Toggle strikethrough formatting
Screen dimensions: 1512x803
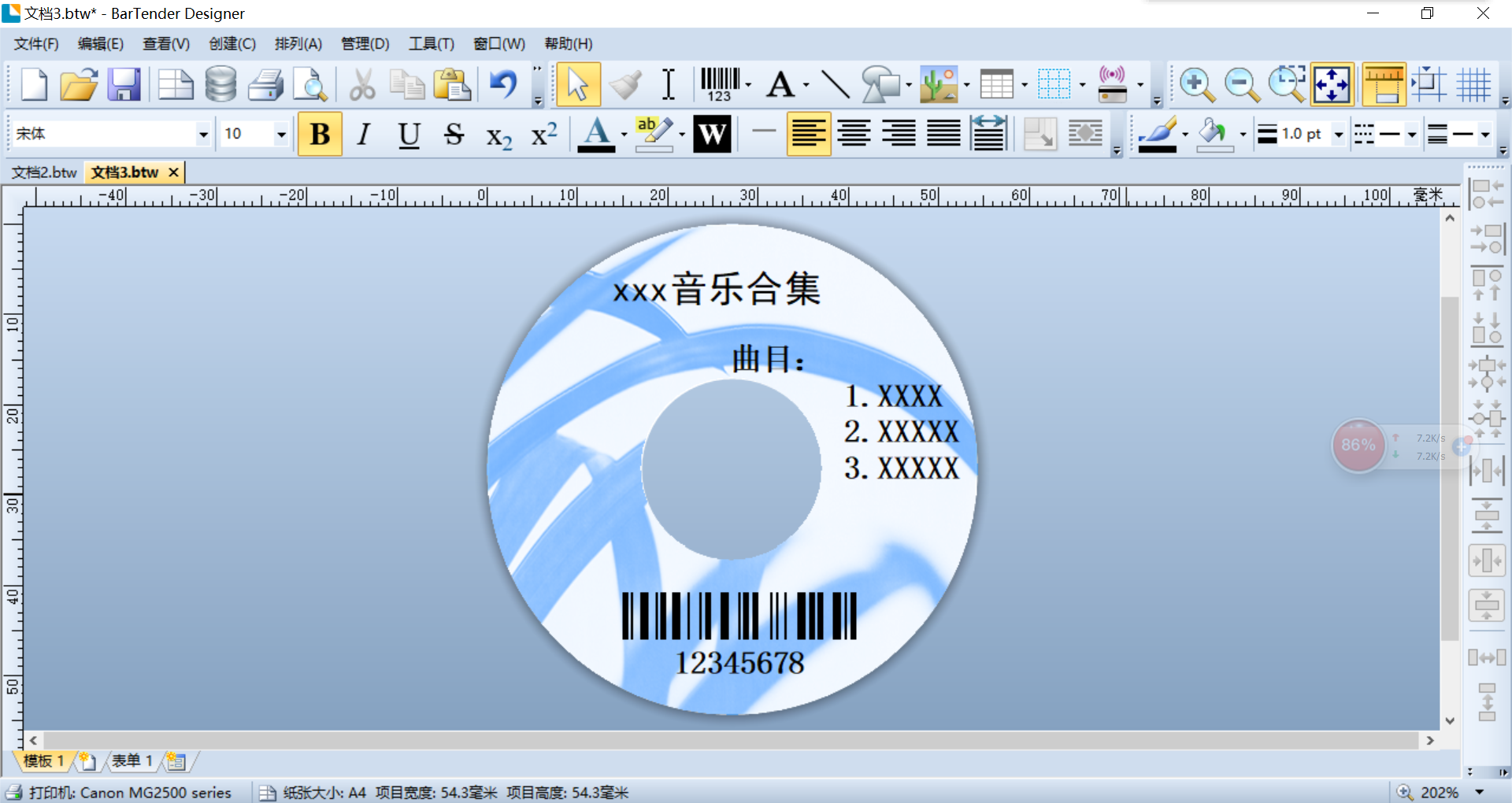coord(454,134)
